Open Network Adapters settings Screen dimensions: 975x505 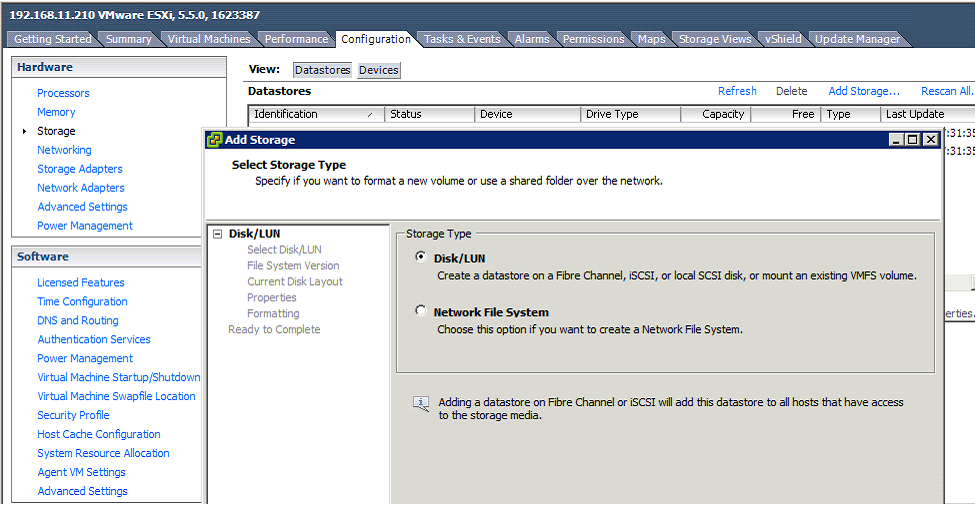(x=81, y=188)
